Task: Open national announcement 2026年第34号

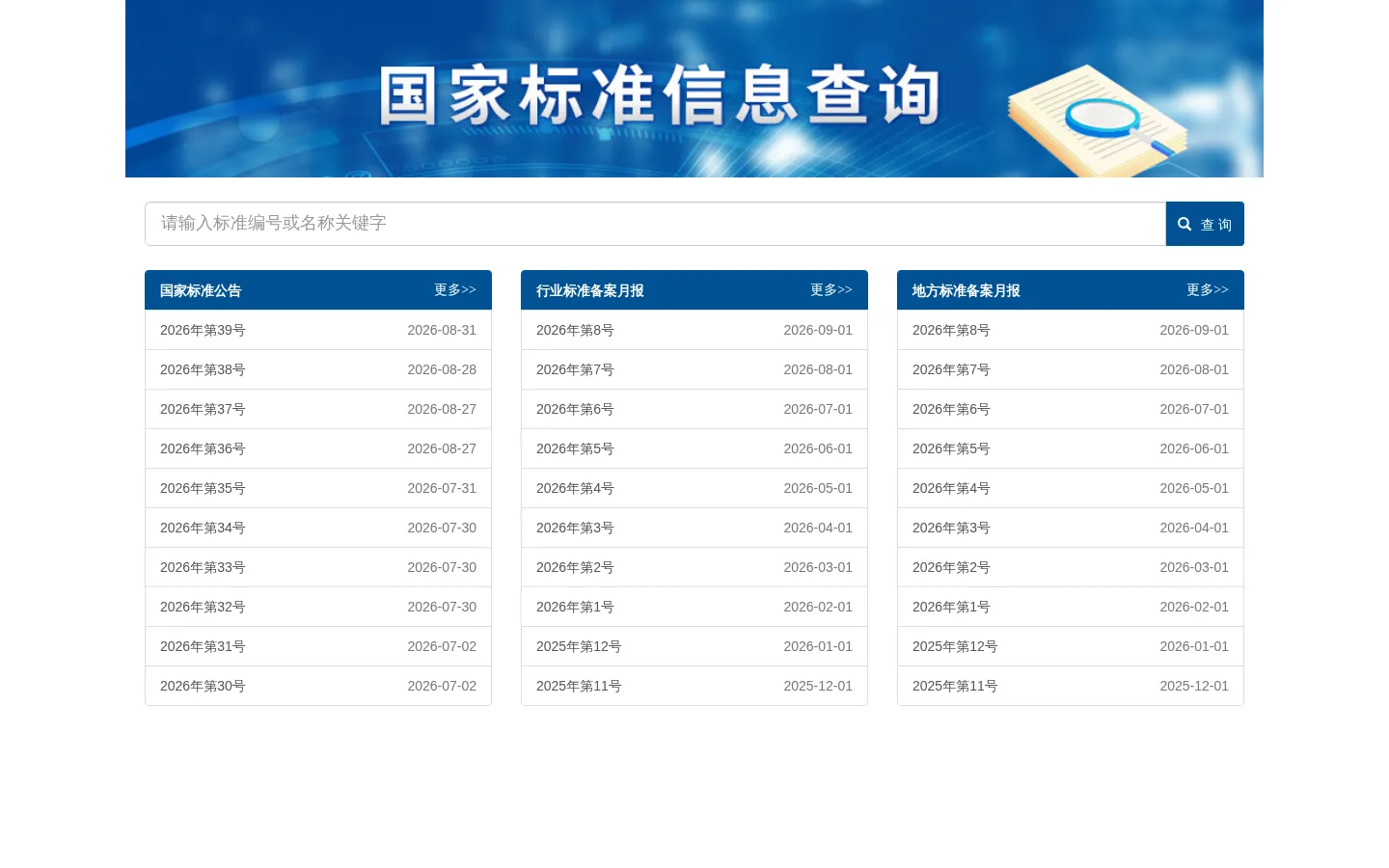Action: pyautogui.click(x=203, y=528)
